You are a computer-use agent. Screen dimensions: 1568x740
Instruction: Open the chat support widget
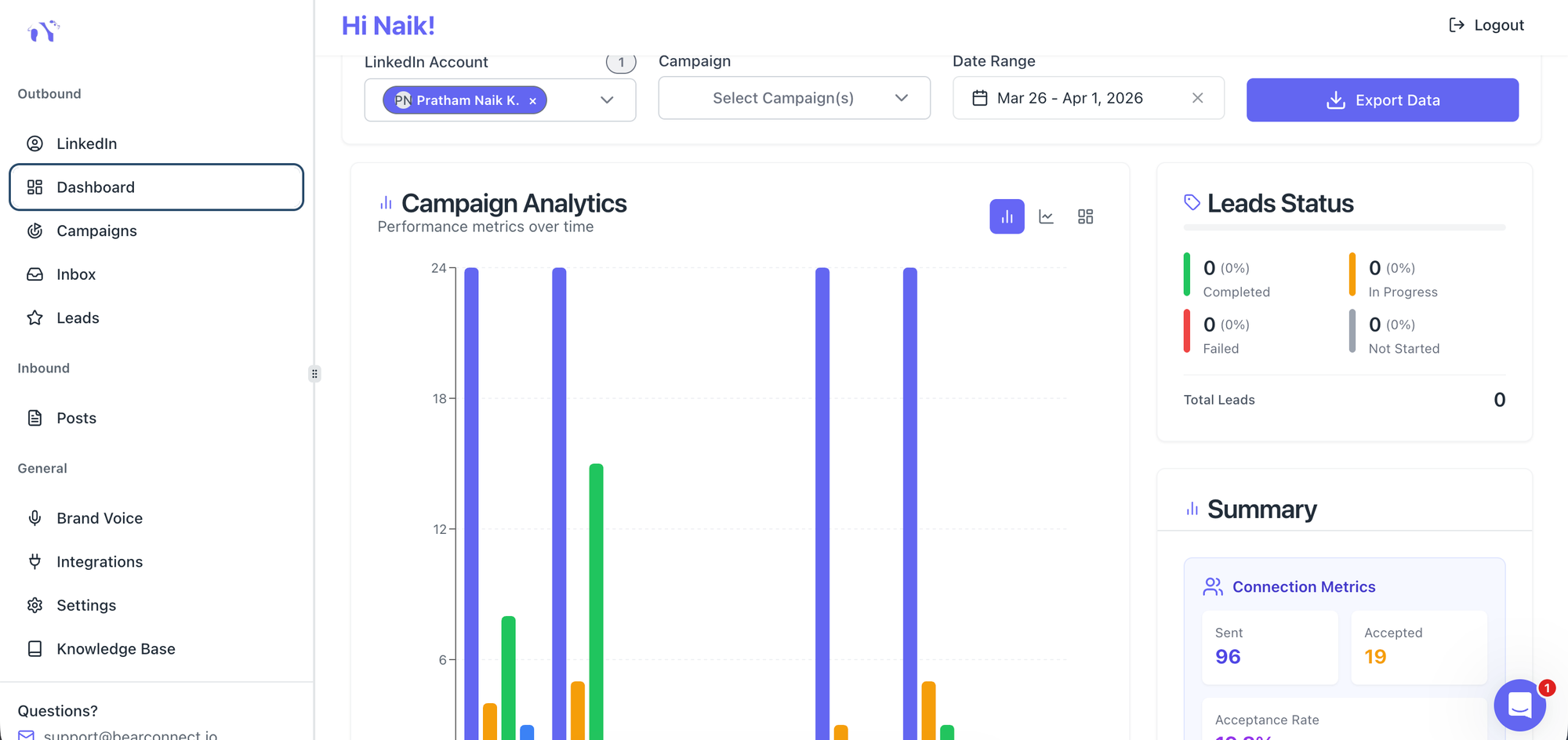1519,705
